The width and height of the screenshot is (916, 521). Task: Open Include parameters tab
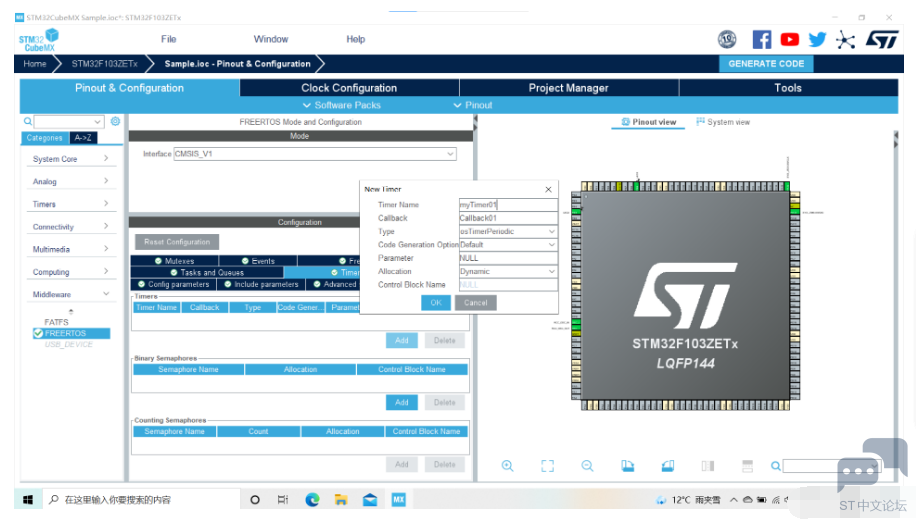click(x=261, y=284)
